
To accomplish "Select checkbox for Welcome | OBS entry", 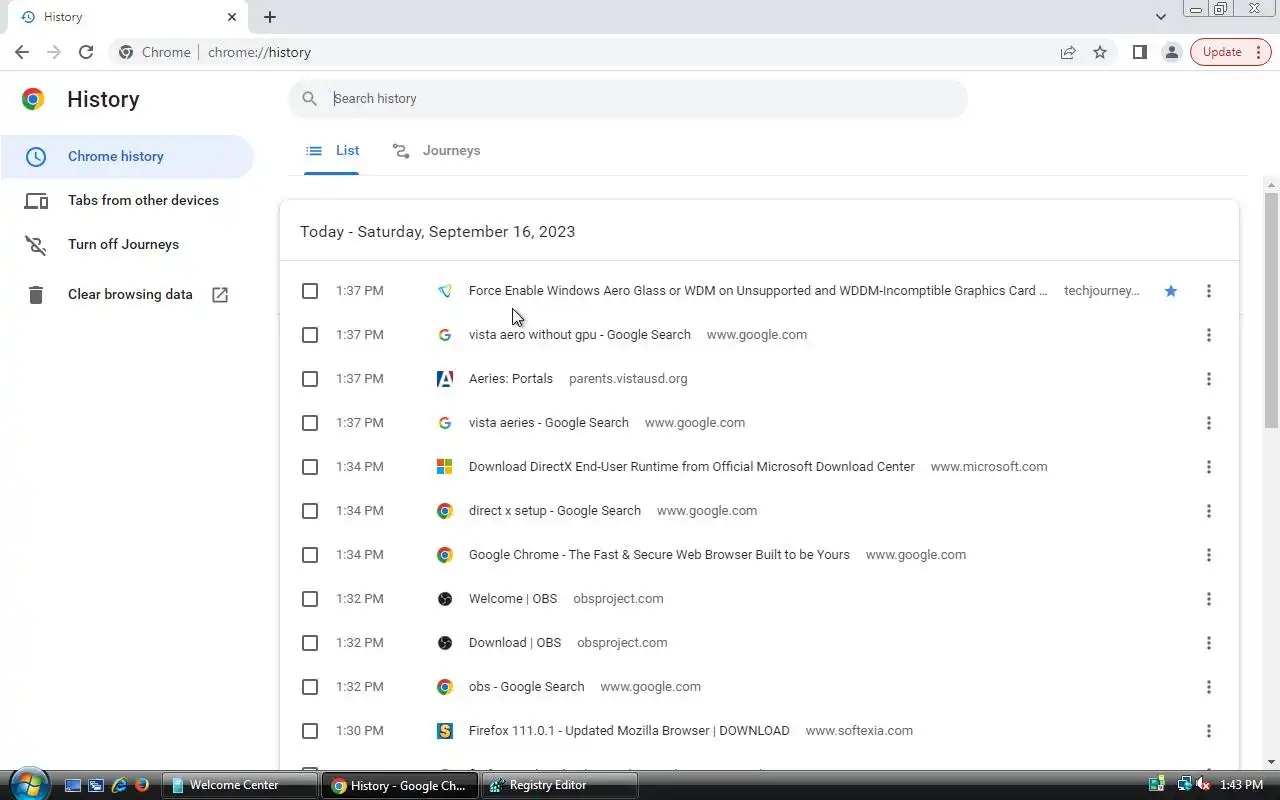I will 310,599.
